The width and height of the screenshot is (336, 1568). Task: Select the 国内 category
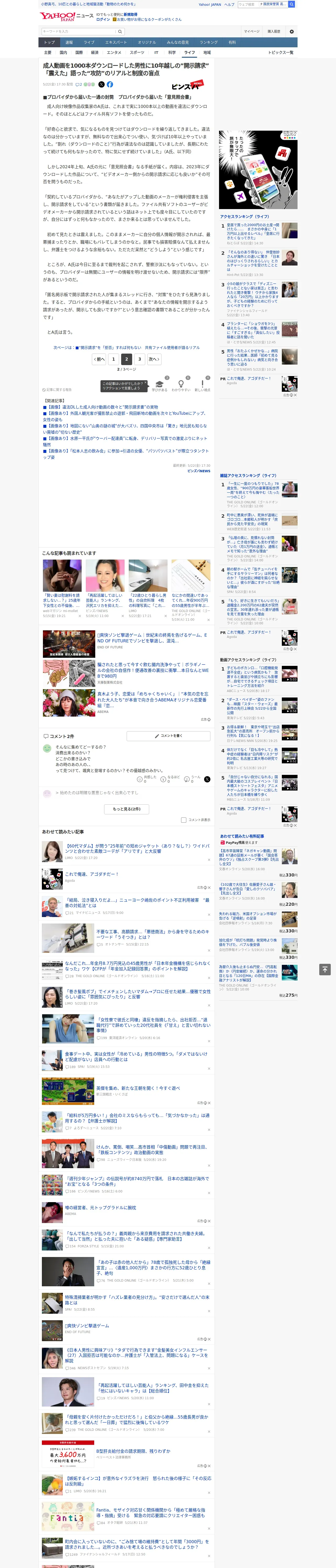coord(63,52)
